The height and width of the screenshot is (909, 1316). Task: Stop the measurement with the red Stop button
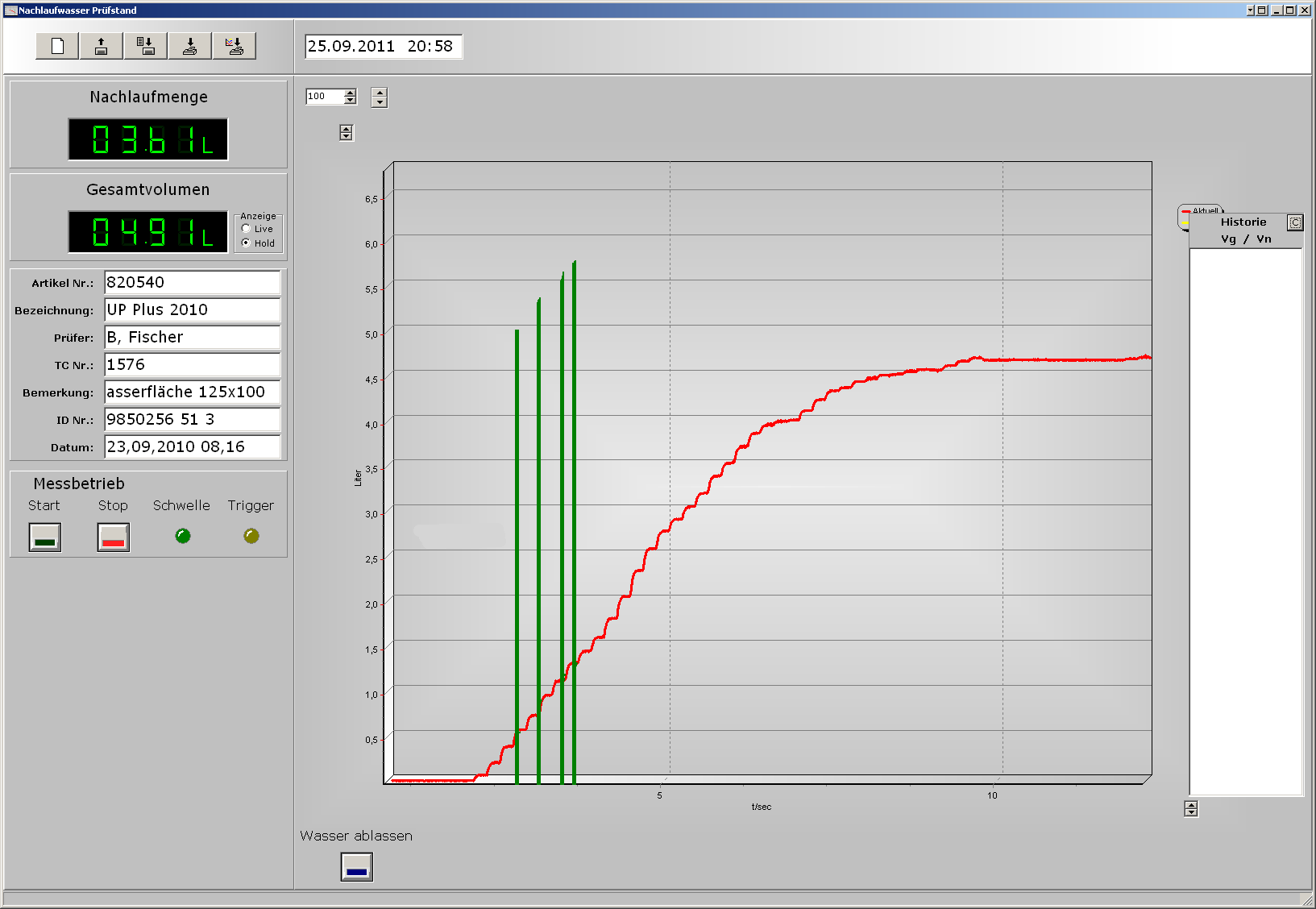click(114, 537)
